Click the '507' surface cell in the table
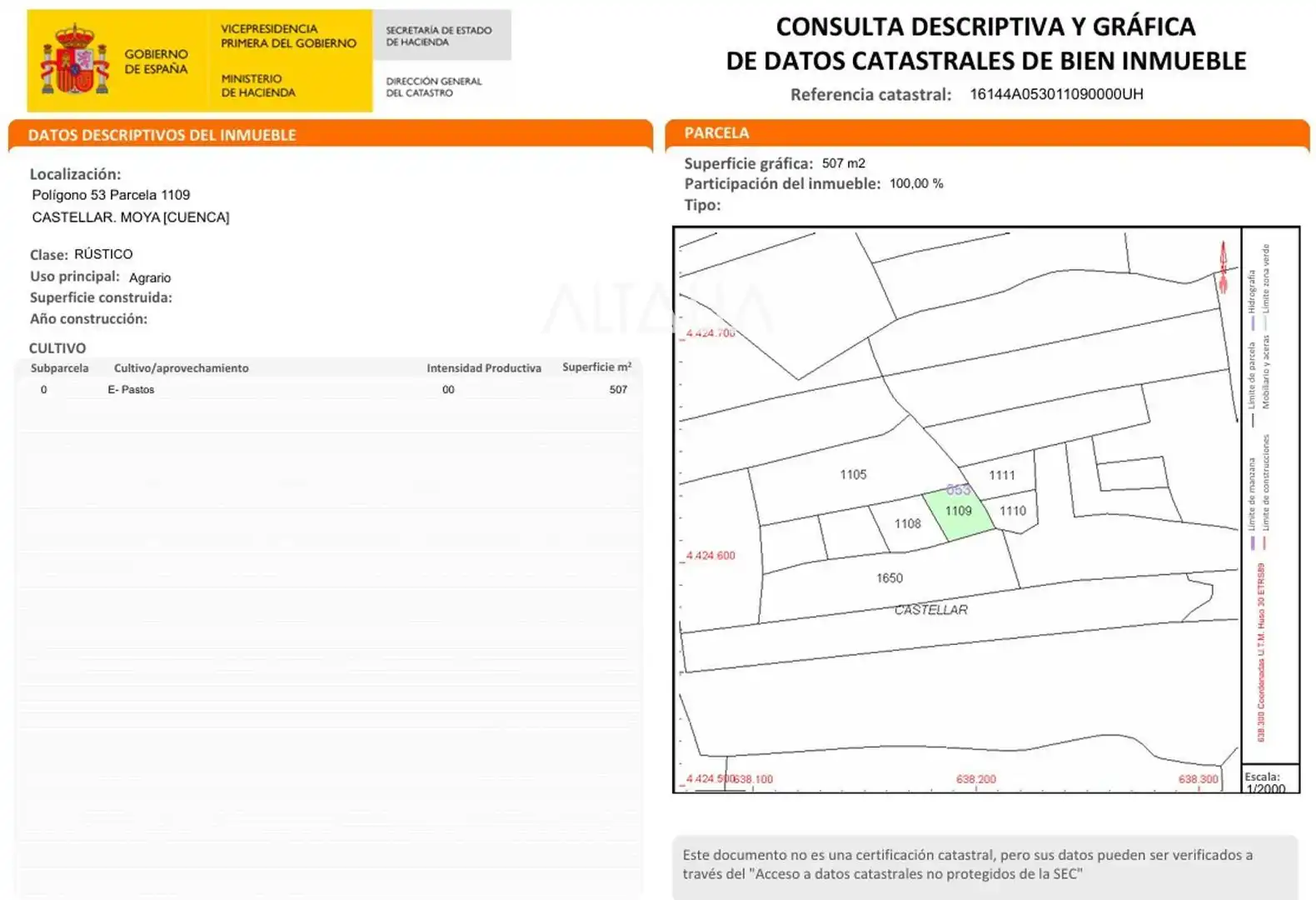This screenshot has height=900, width=1316. [618, 389]
